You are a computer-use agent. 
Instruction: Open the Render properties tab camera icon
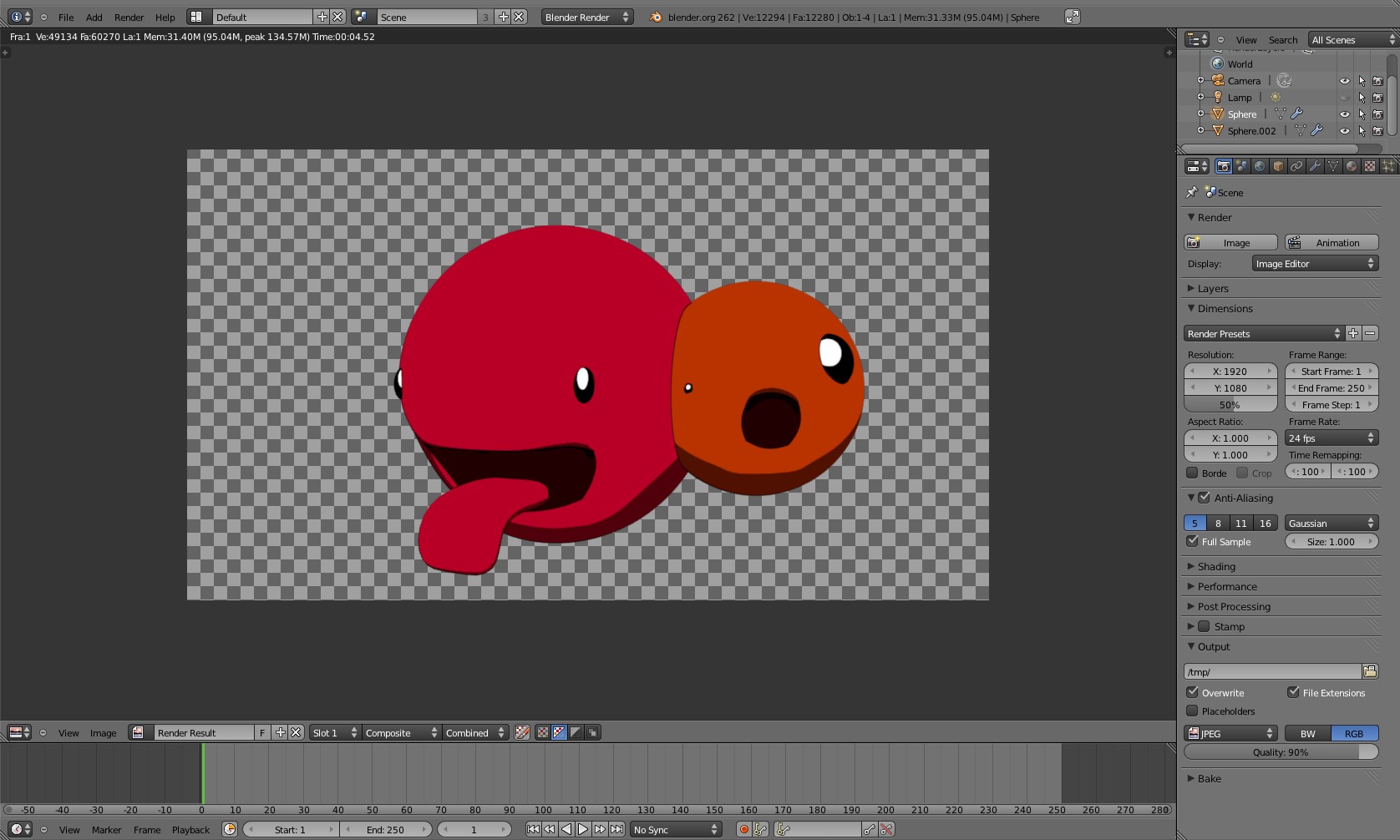click(1223, 166)
